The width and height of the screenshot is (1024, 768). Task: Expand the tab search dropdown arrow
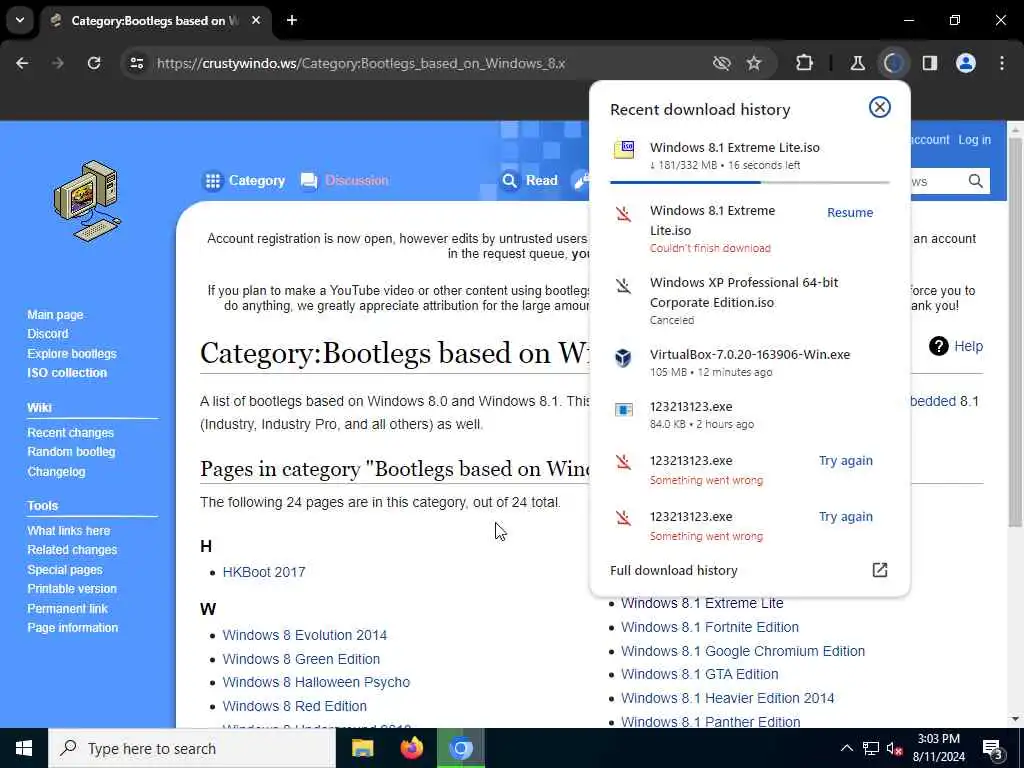20,20
